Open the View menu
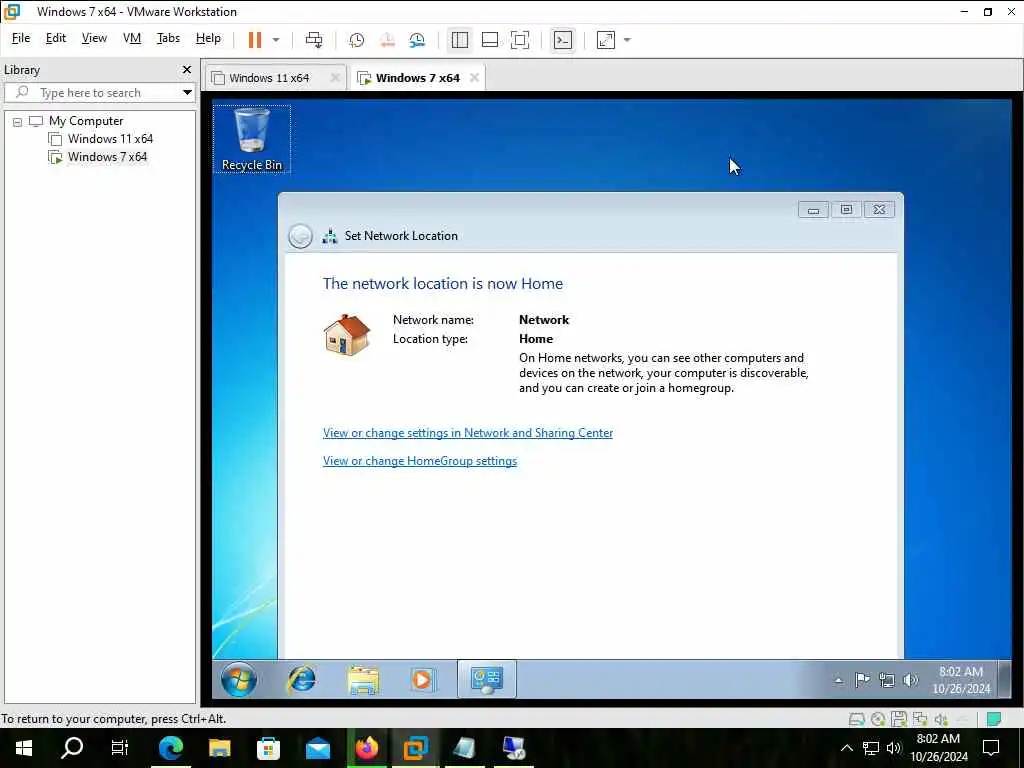Image resolution: width=1024 pixels, height=768 pixels. [x=94, y=38]
